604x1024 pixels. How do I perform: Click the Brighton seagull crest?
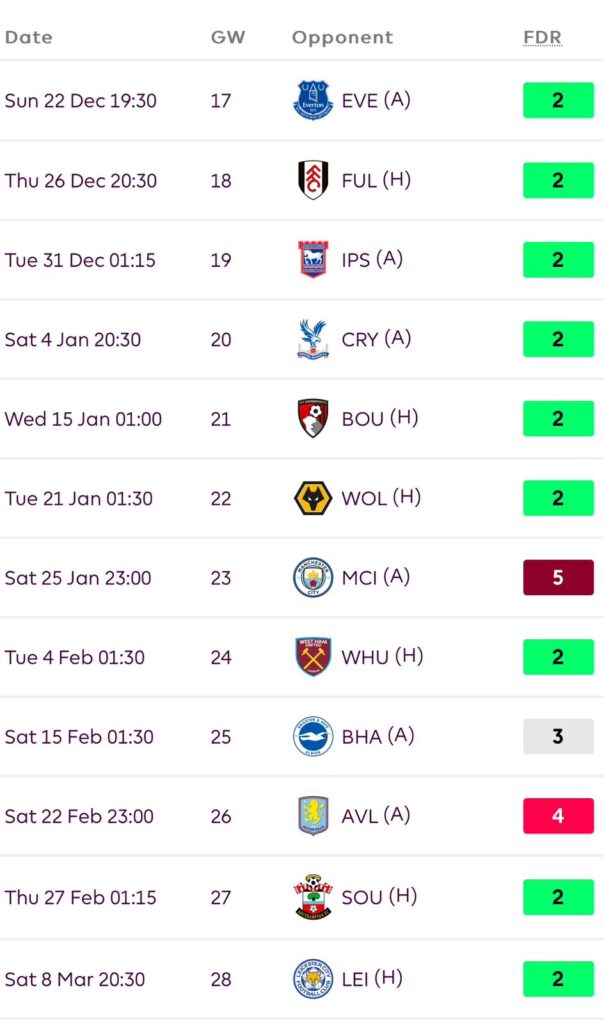[x=313, y=737]
